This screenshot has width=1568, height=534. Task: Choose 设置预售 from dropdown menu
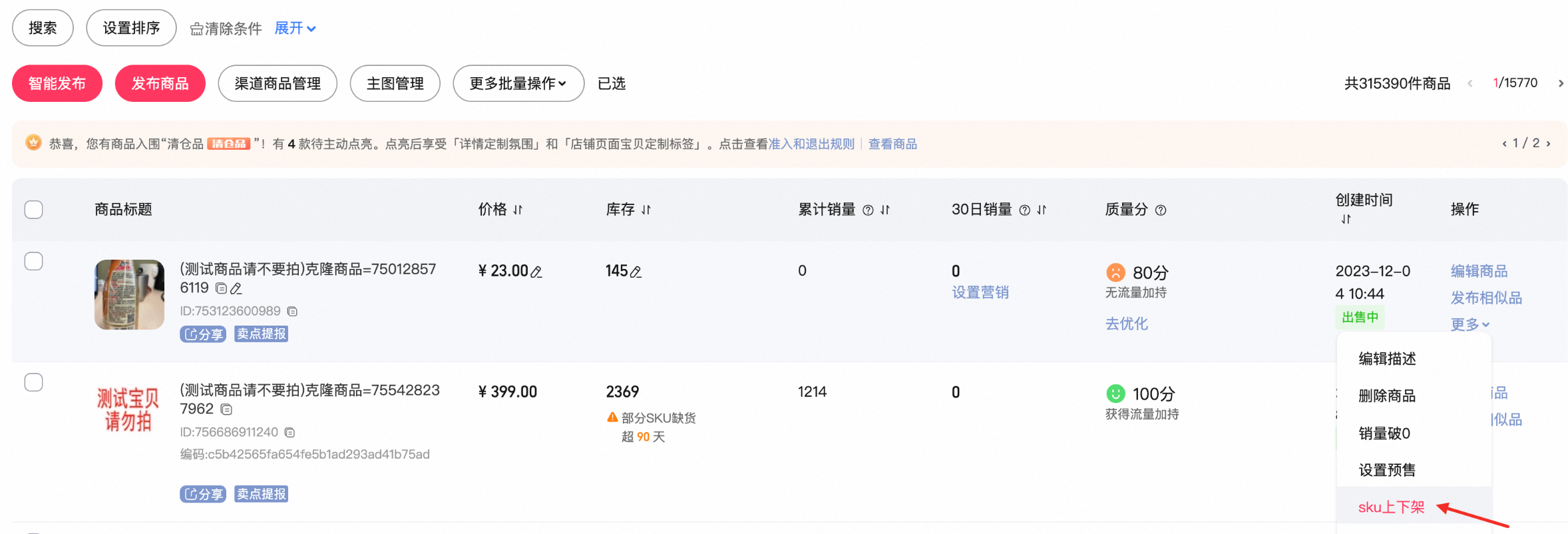1414,470
